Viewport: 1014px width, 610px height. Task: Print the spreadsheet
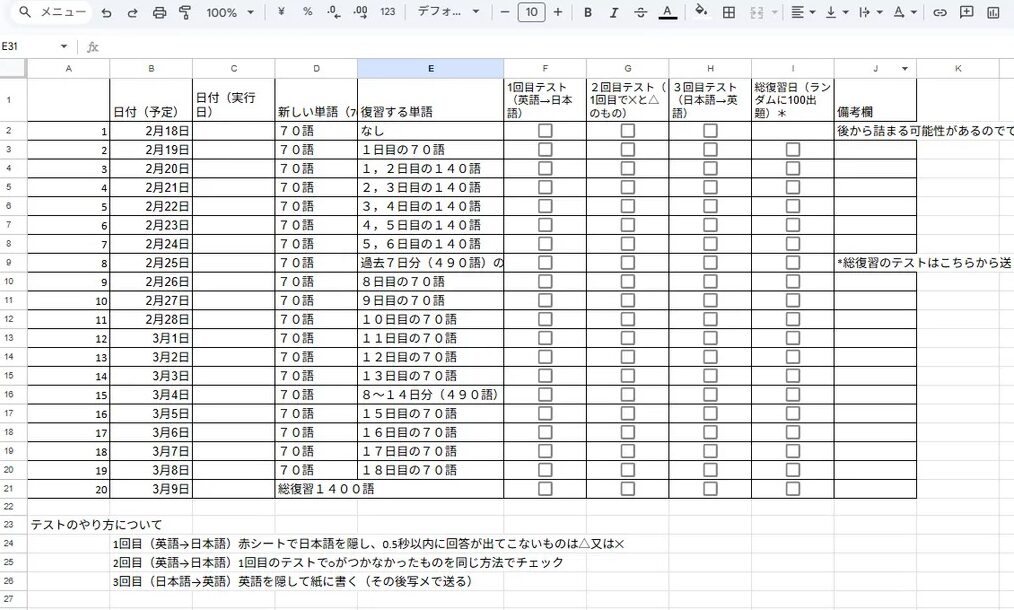pyautogui.click(x=159, y=12)
